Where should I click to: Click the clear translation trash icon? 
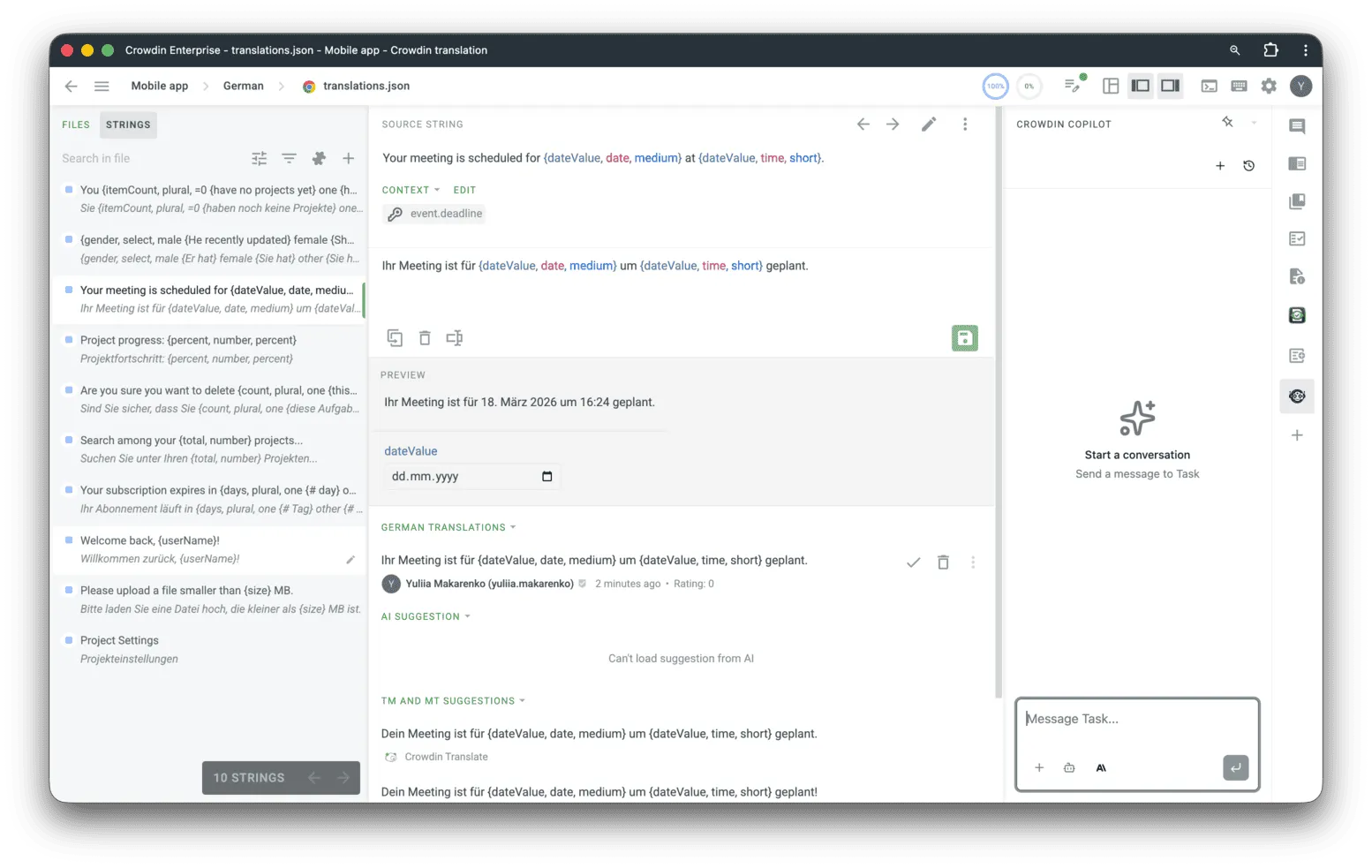425,338
